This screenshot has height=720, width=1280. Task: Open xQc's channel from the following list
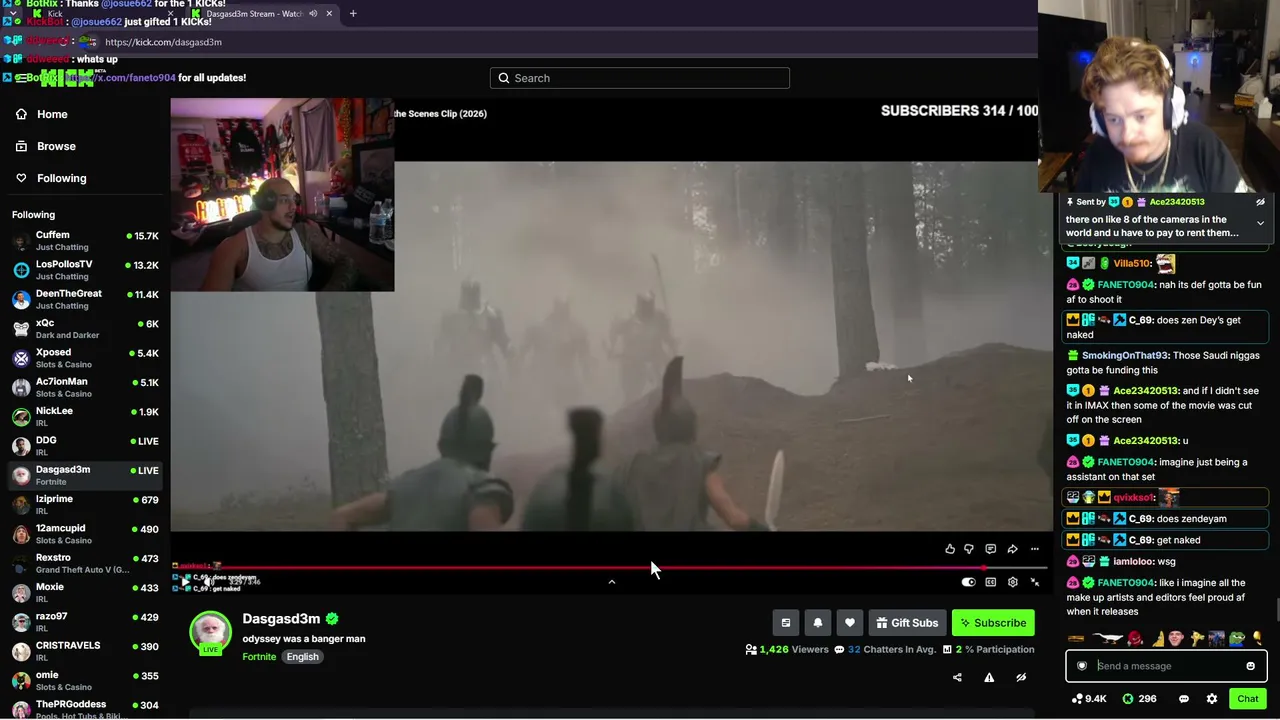[x=85, y=329]
